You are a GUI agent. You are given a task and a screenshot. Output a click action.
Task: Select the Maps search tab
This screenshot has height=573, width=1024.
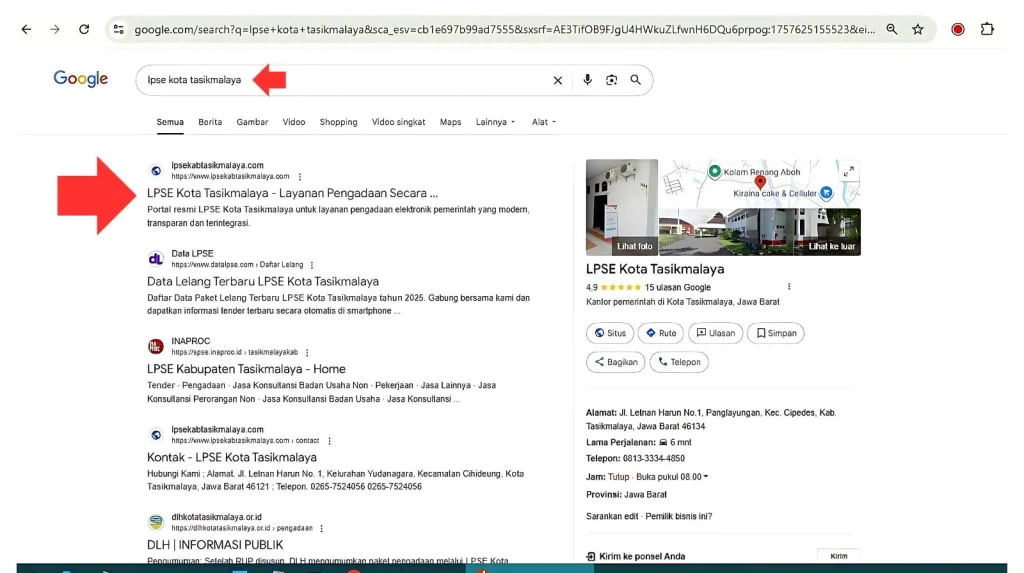click(450, 122)
